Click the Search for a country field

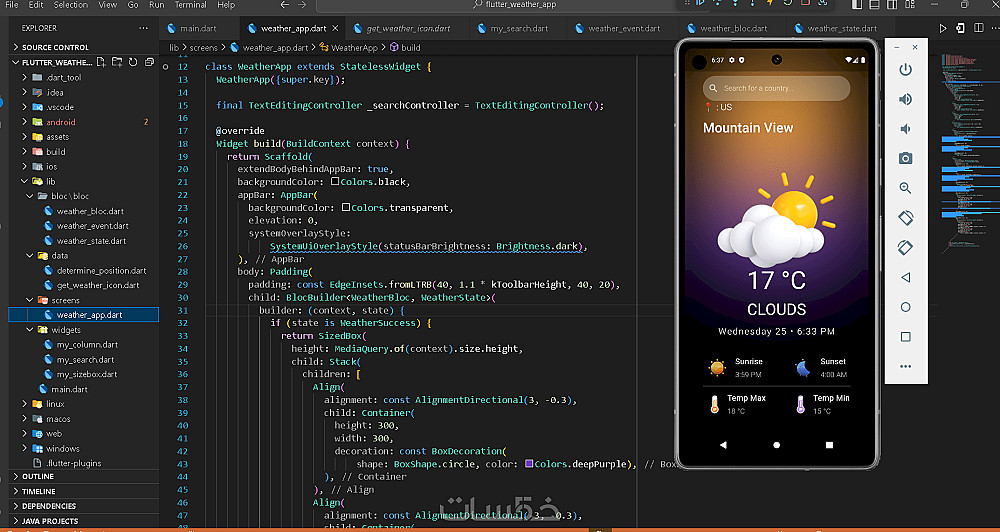pos(776,88)
